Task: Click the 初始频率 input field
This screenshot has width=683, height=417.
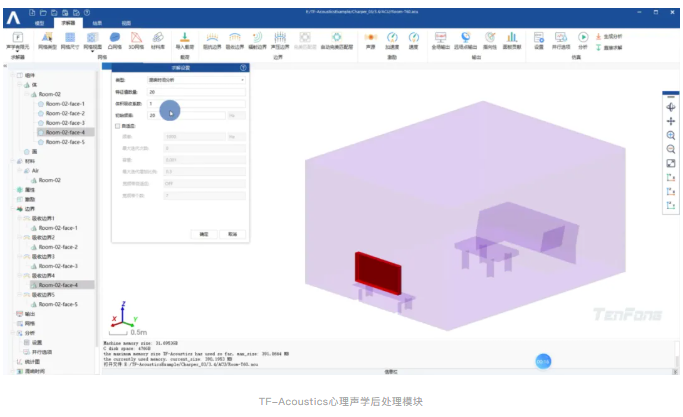Action: [x=186, y=115]
